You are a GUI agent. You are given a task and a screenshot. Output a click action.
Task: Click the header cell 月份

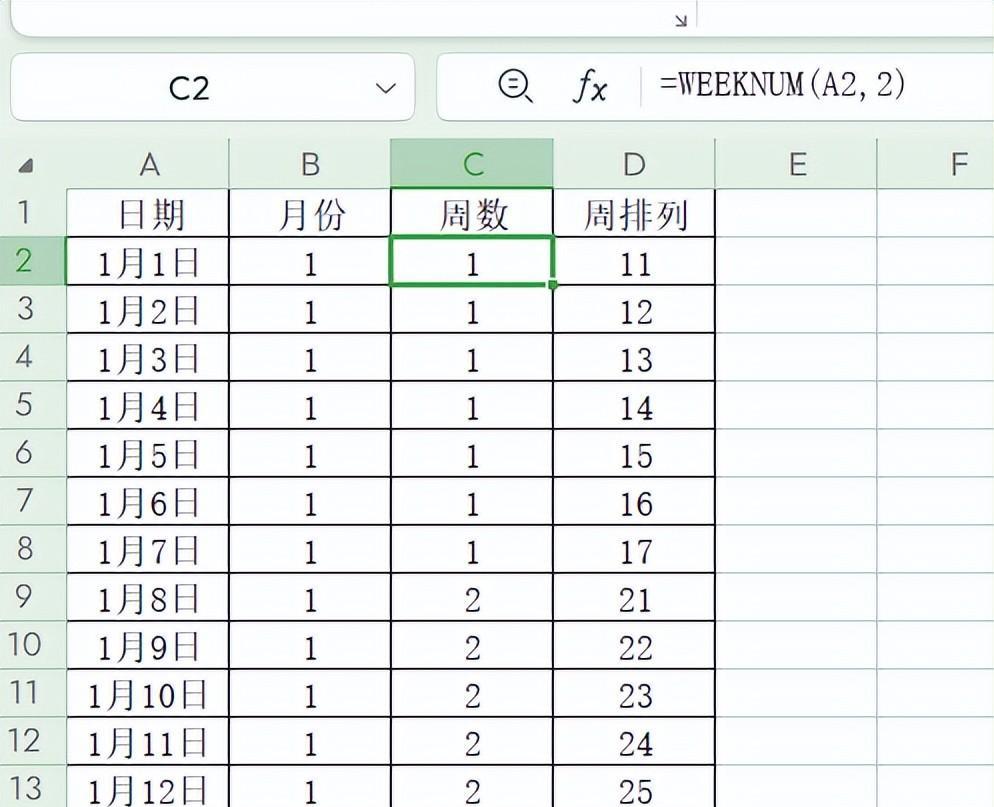click(310, 213)
